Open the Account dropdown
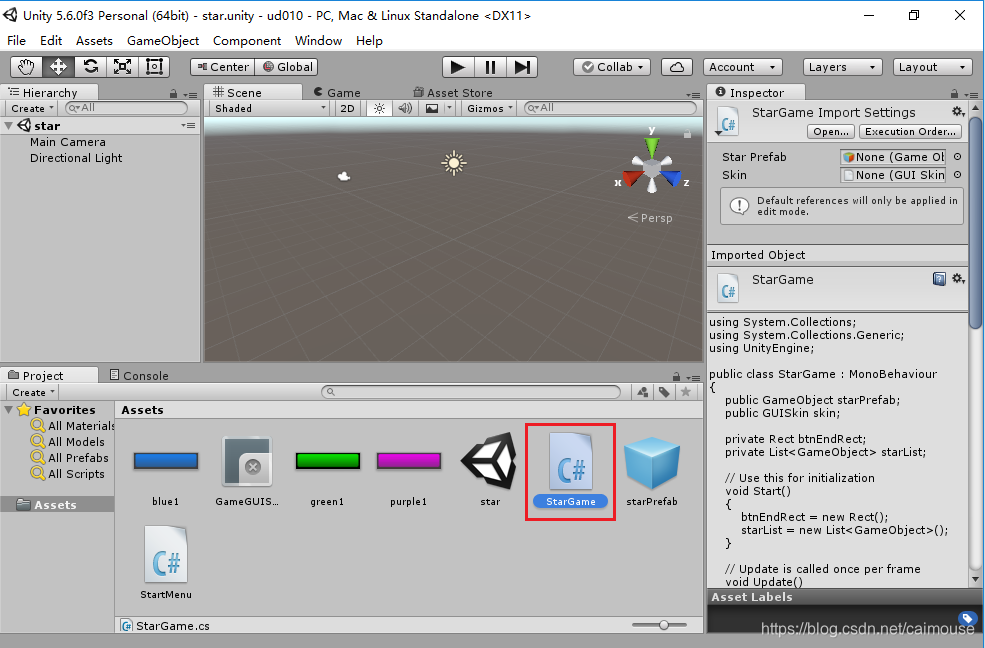The width and height of the screenshot is (985, 648). 743,67
